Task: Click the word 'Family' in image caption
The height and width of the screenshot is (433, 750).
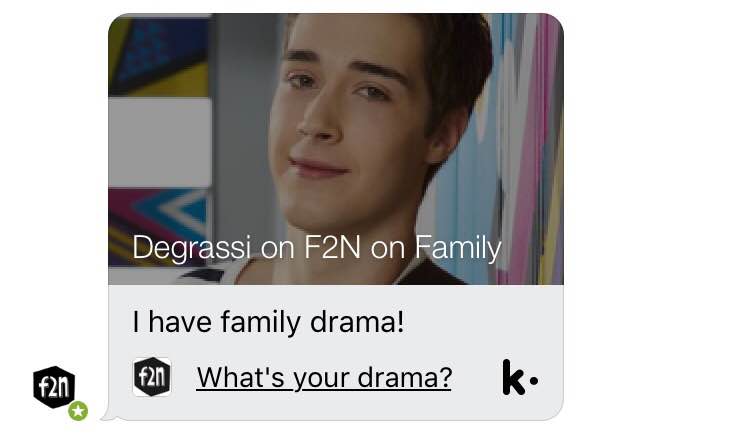Action: 458,248
